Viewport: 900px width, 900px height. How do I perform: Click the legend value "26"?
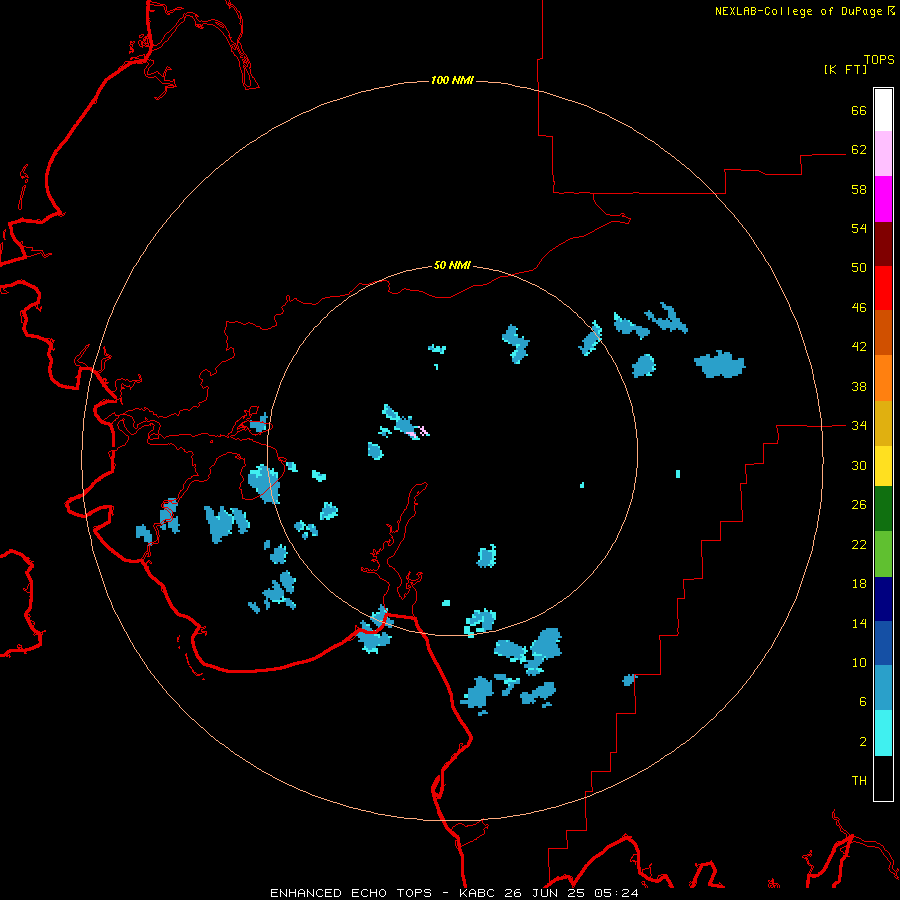pyautogui.click(x=859, y=505)
